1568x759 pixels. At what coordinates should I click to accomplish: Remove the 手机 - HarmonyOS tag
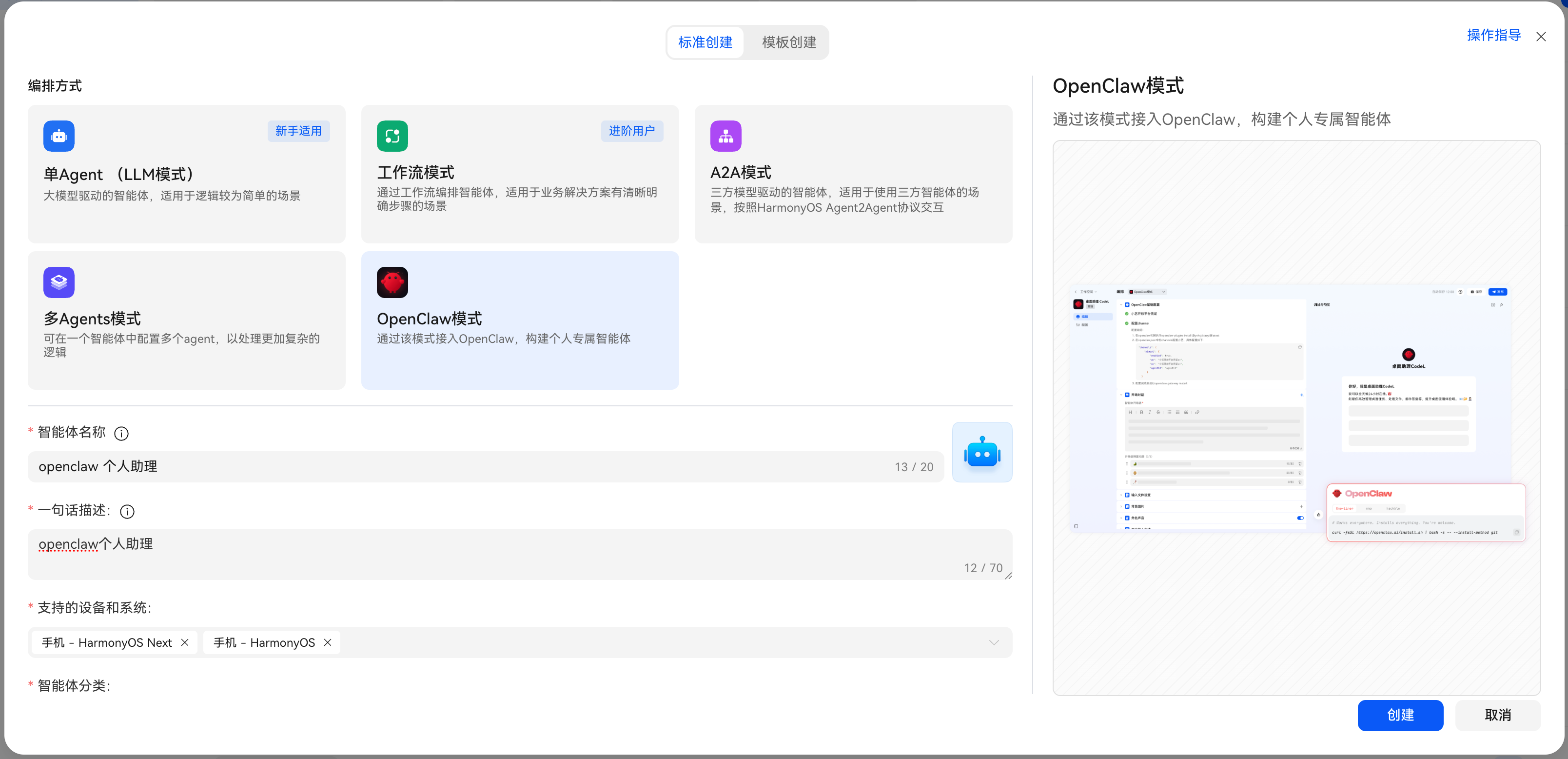click(328, 642)
